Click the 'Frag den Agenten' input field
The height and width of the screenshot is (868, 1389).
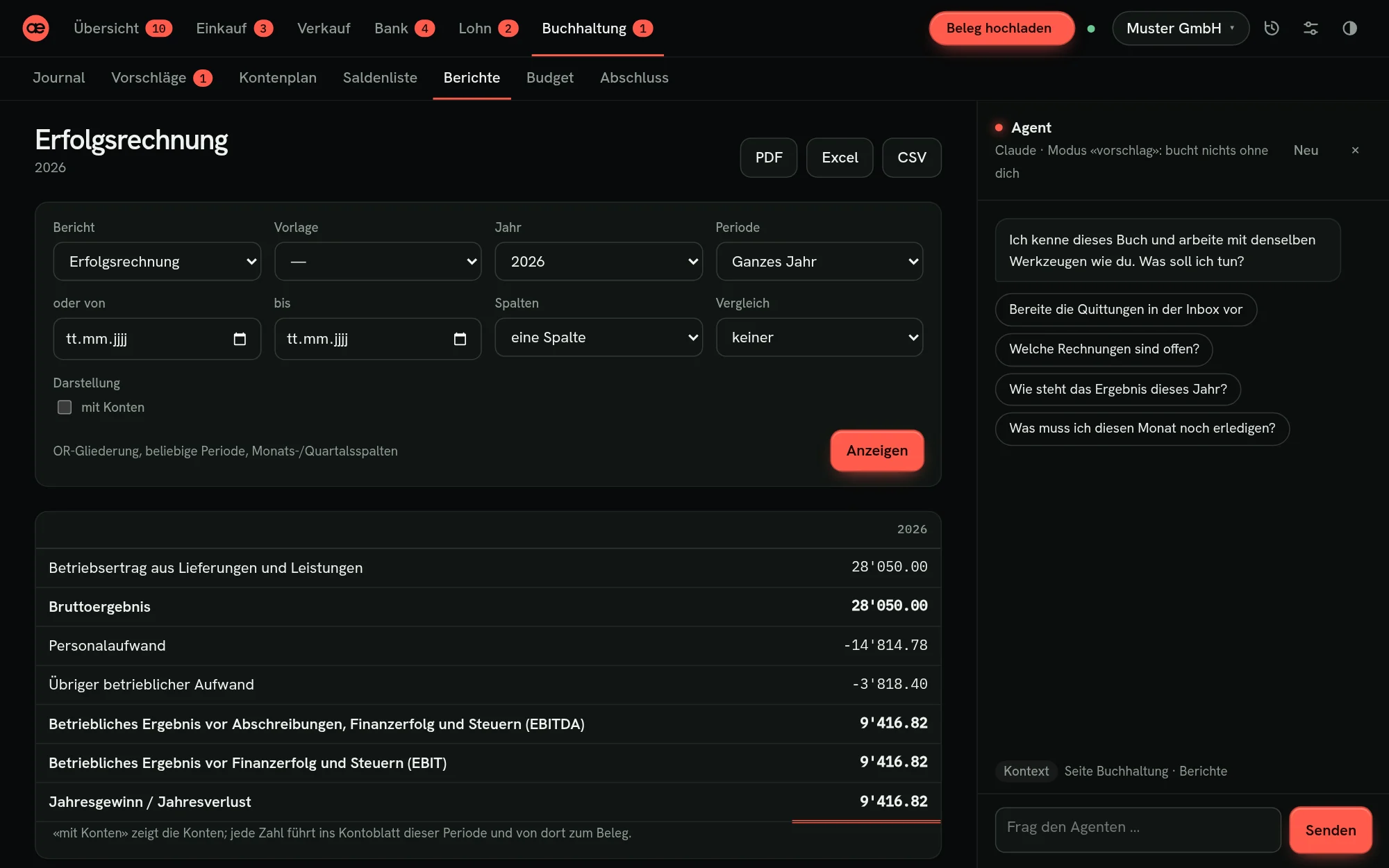1138,830
